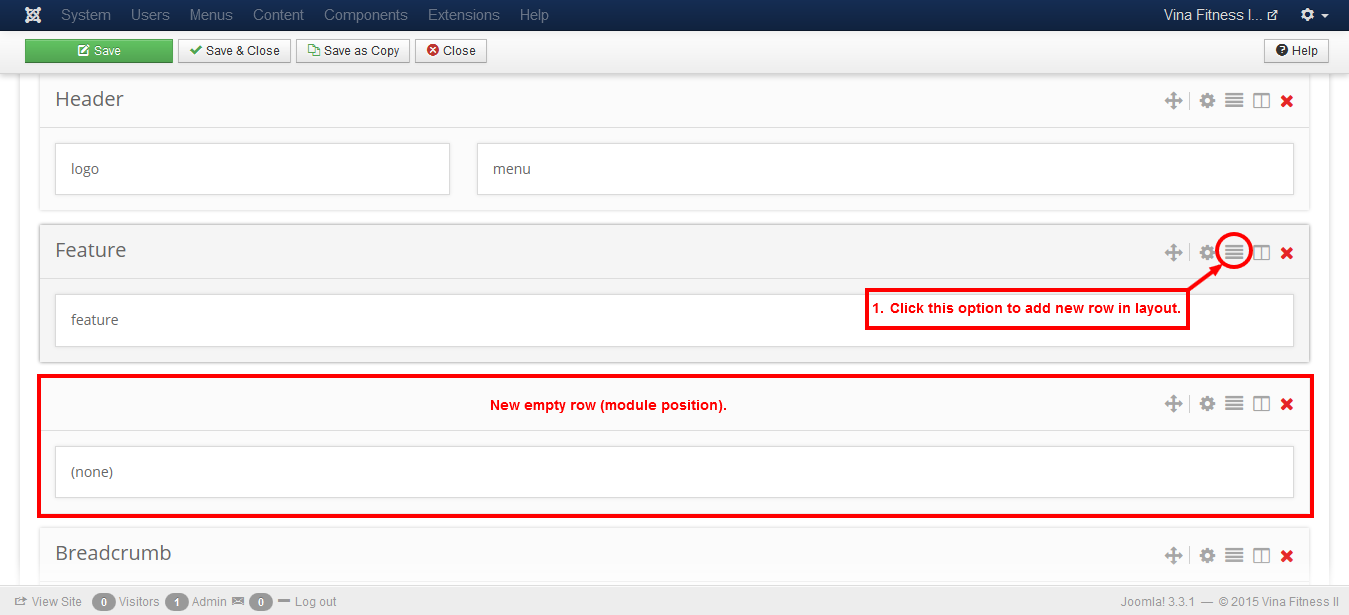Click add row icon in new empty row
Screen dimensions: 1349x615
[x=1234, y=404]
